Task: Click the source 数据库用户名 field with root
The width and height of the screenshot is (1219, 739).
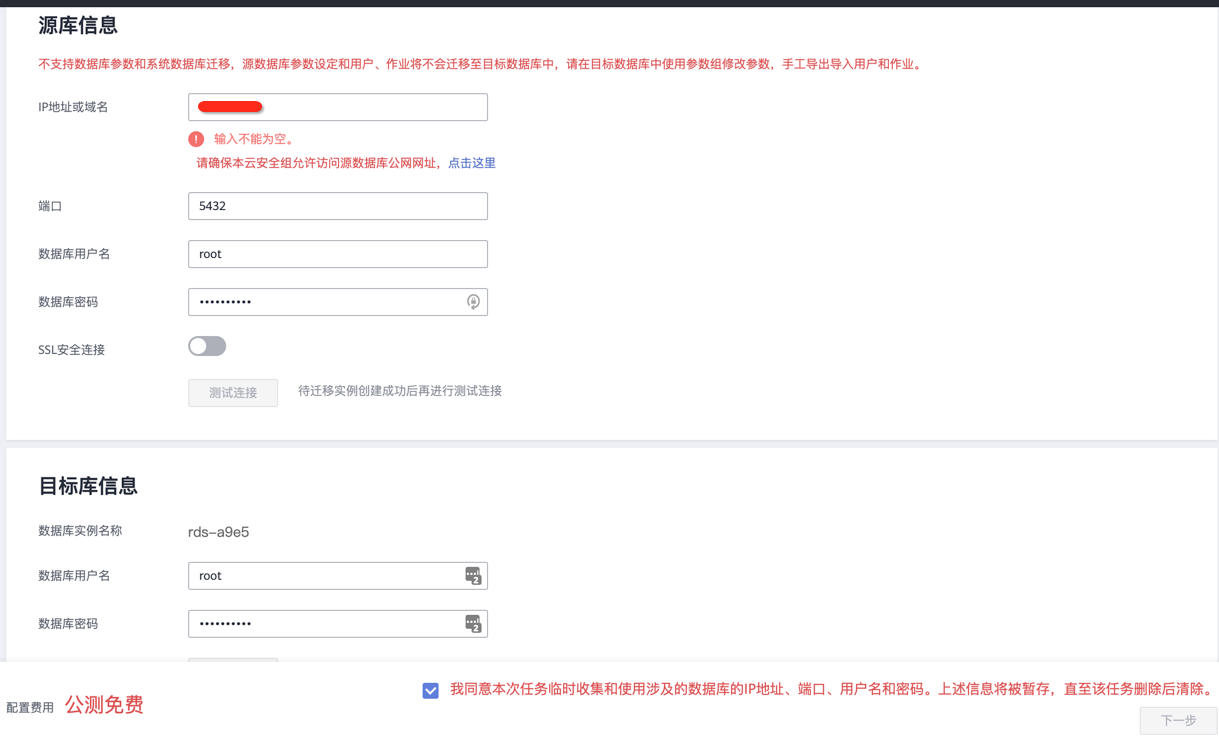Action: 338,254
